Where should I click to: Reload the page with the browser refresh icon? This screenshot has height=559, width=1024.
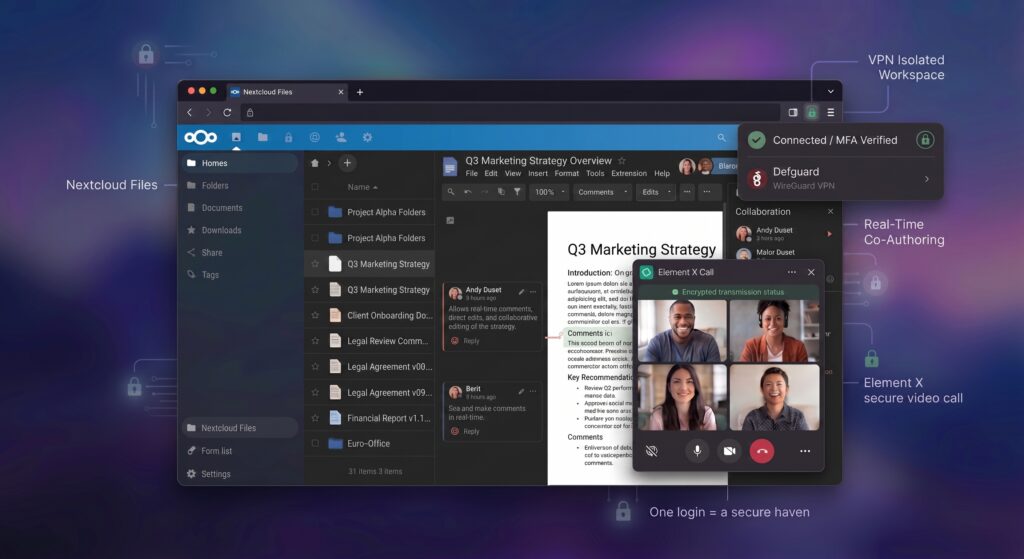(x=227, y=112)
